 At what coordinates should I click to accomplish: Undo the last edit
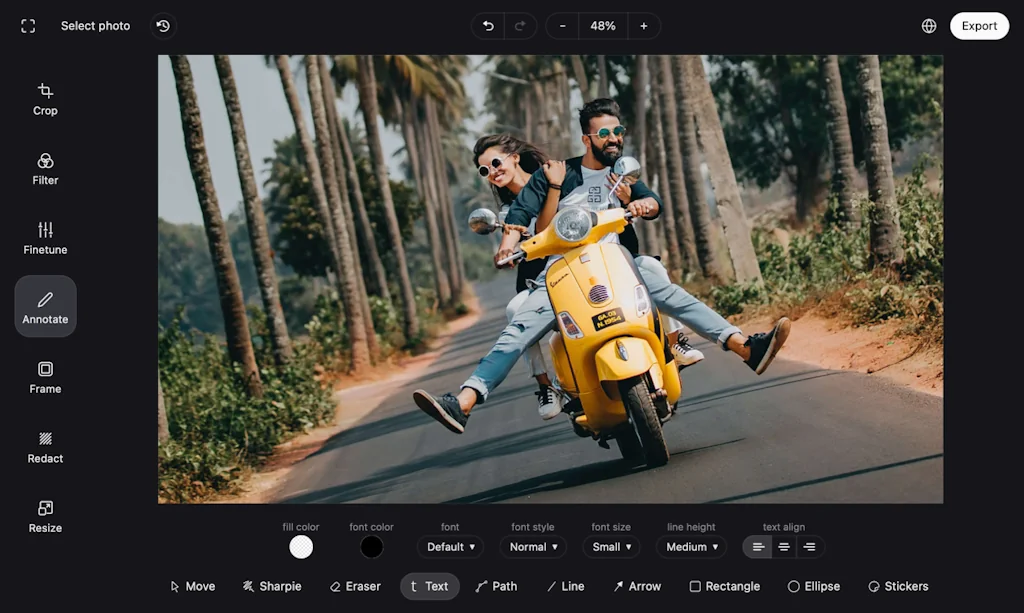[487, 26]
